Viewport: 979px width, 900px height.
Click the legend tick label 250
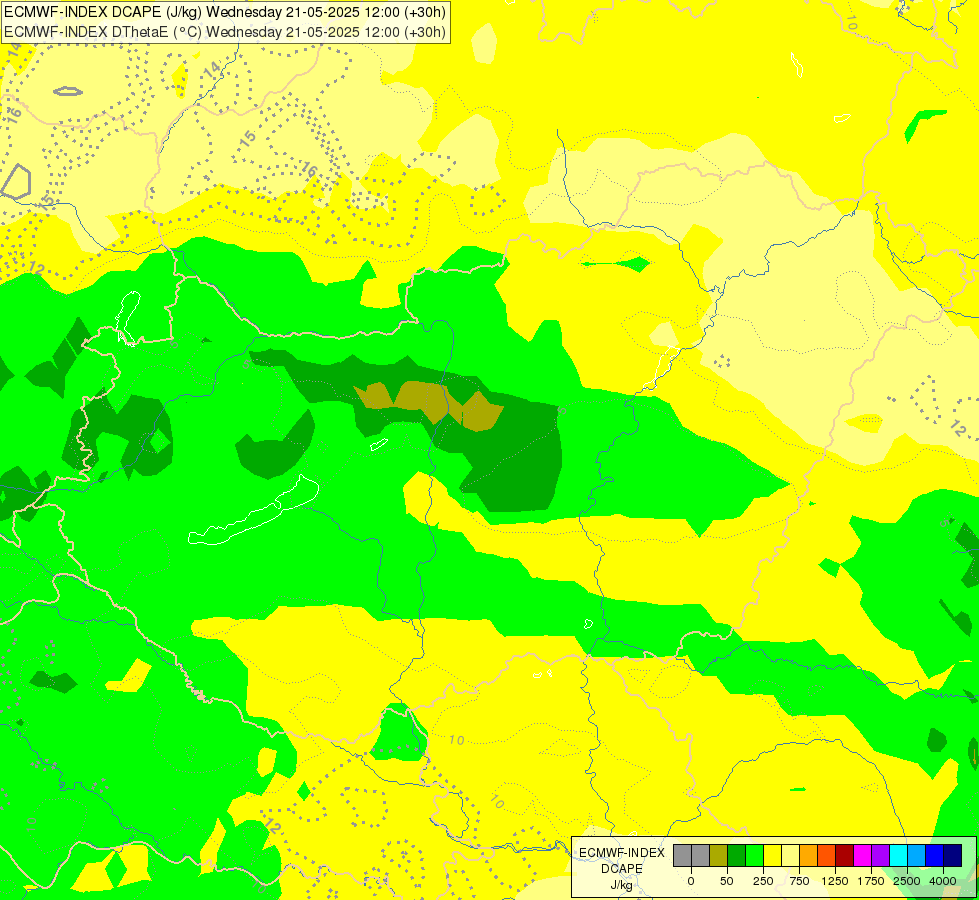[763, 881]
